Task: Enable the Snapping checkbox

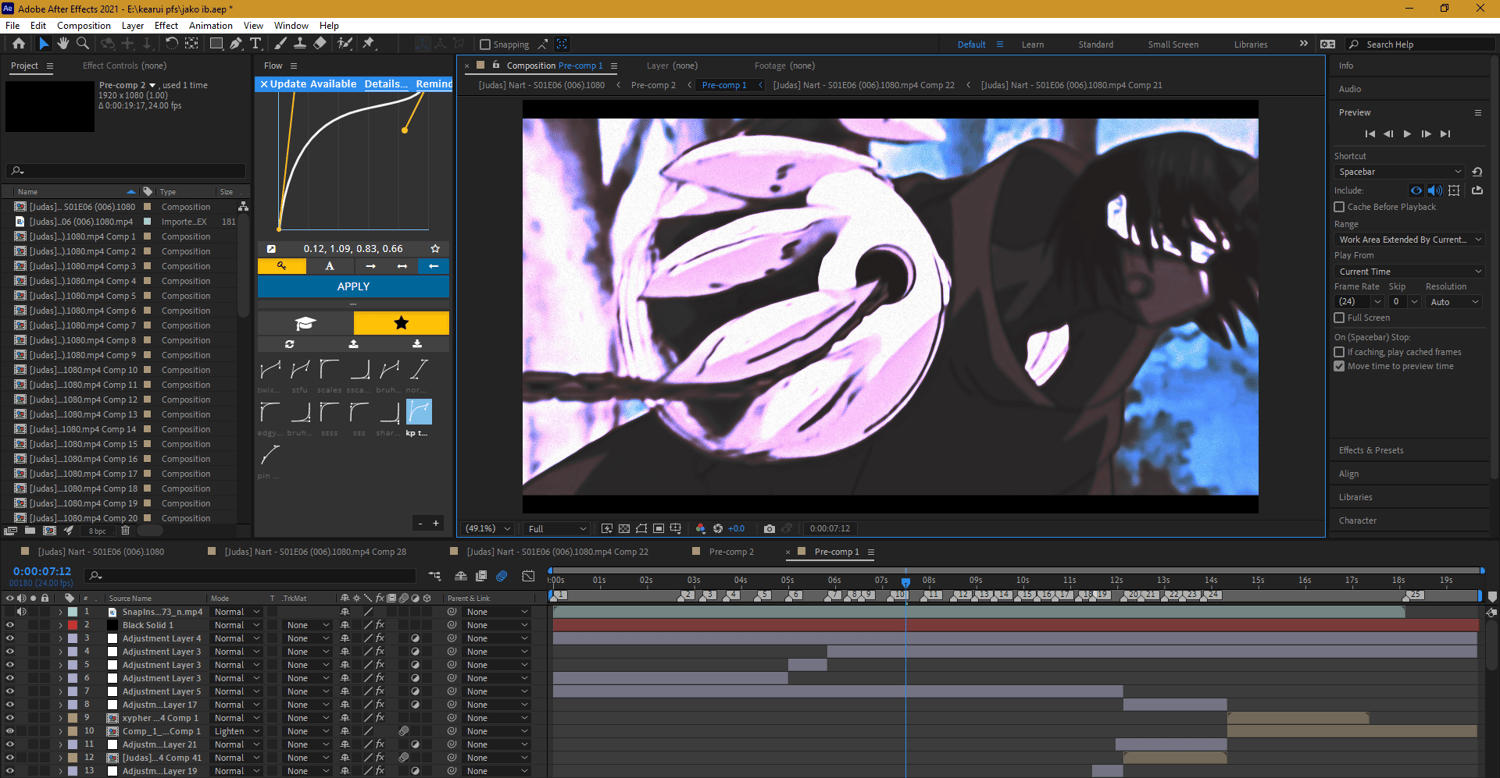Action: (x=485, y=44)
